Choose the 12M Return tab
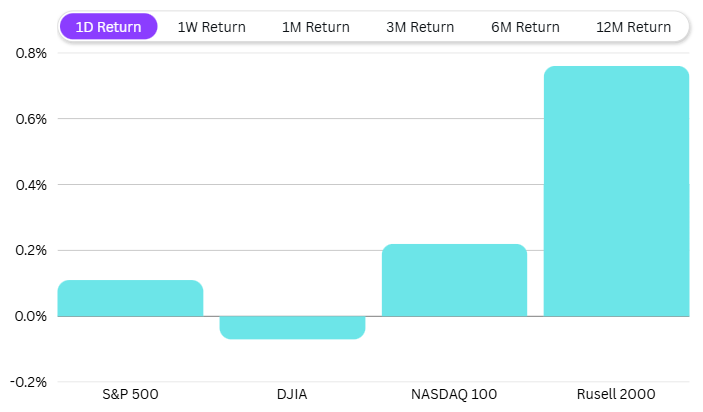This screenshot has height=412, width=703. tap(633, 27)
